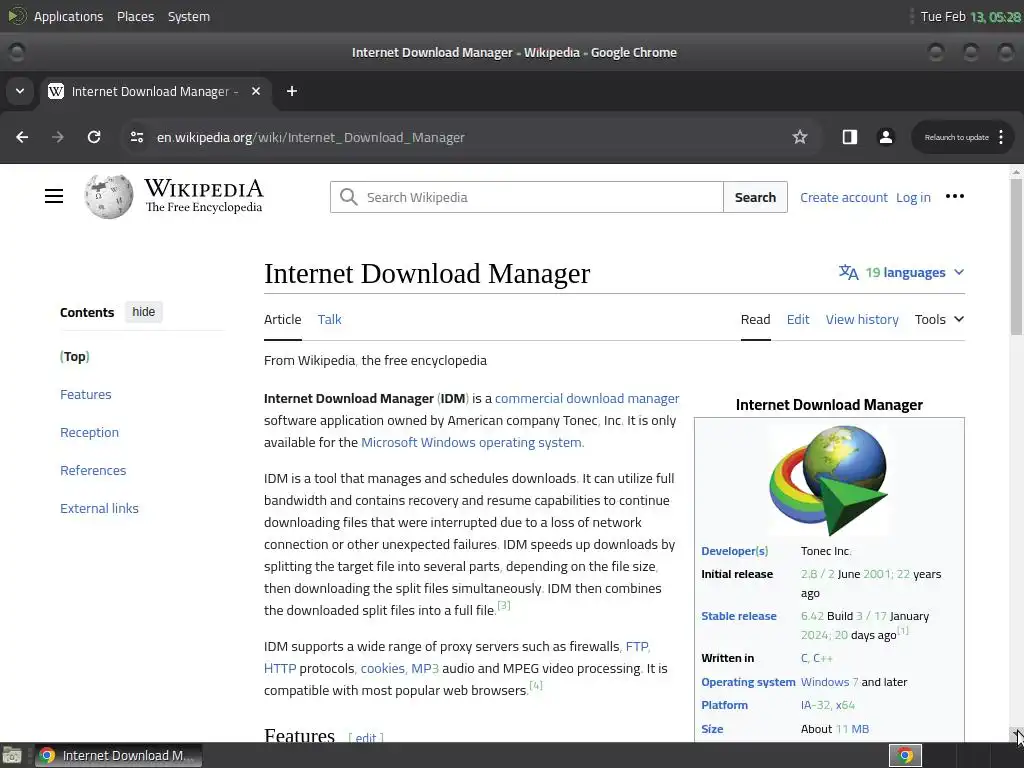Close the Internet Download Manager tab
This screenshot has width=1024, height=768.
click(256, 91)
